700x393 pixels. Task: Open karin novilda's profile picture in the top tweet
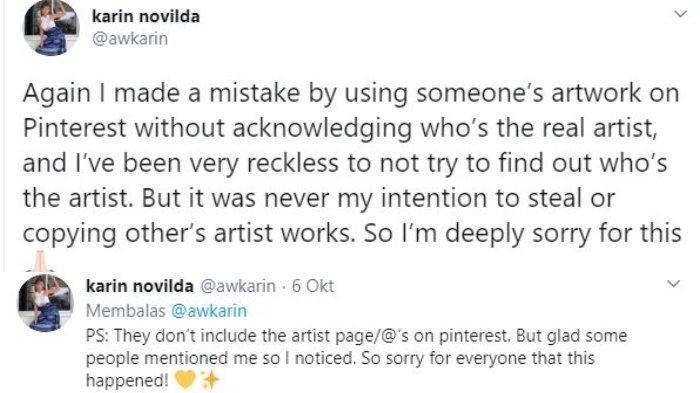[51, 28]
